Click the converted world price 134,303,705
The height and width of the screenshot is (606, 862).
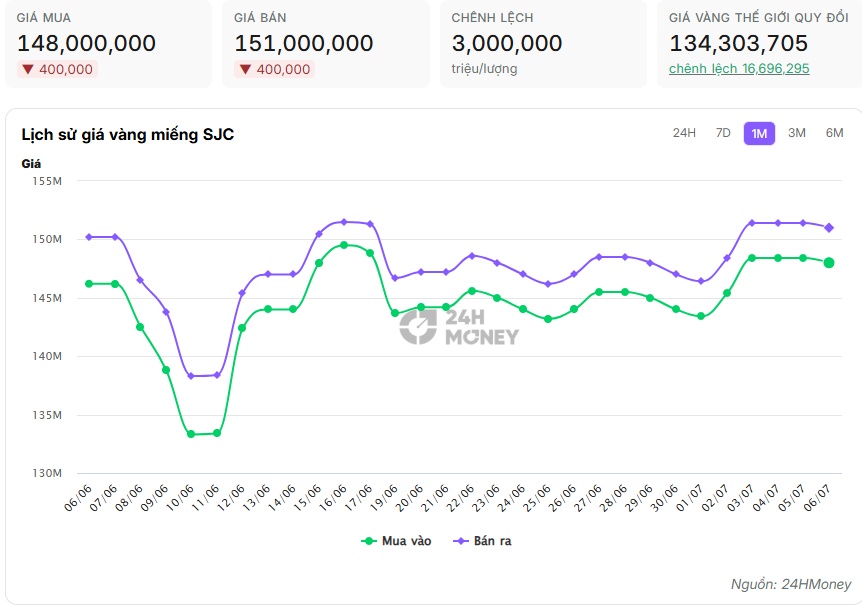[x=738, y=43]
